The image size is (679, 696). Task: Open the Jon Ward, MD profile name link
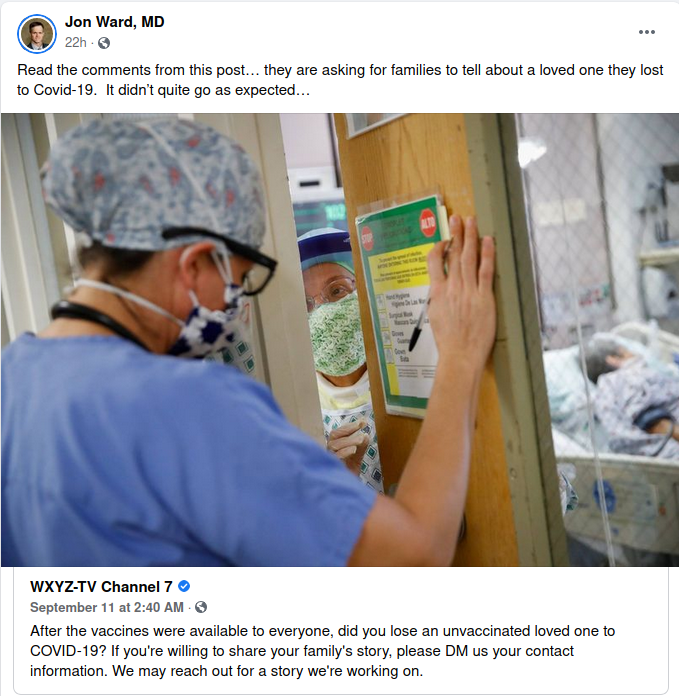(x=114, y=22)
